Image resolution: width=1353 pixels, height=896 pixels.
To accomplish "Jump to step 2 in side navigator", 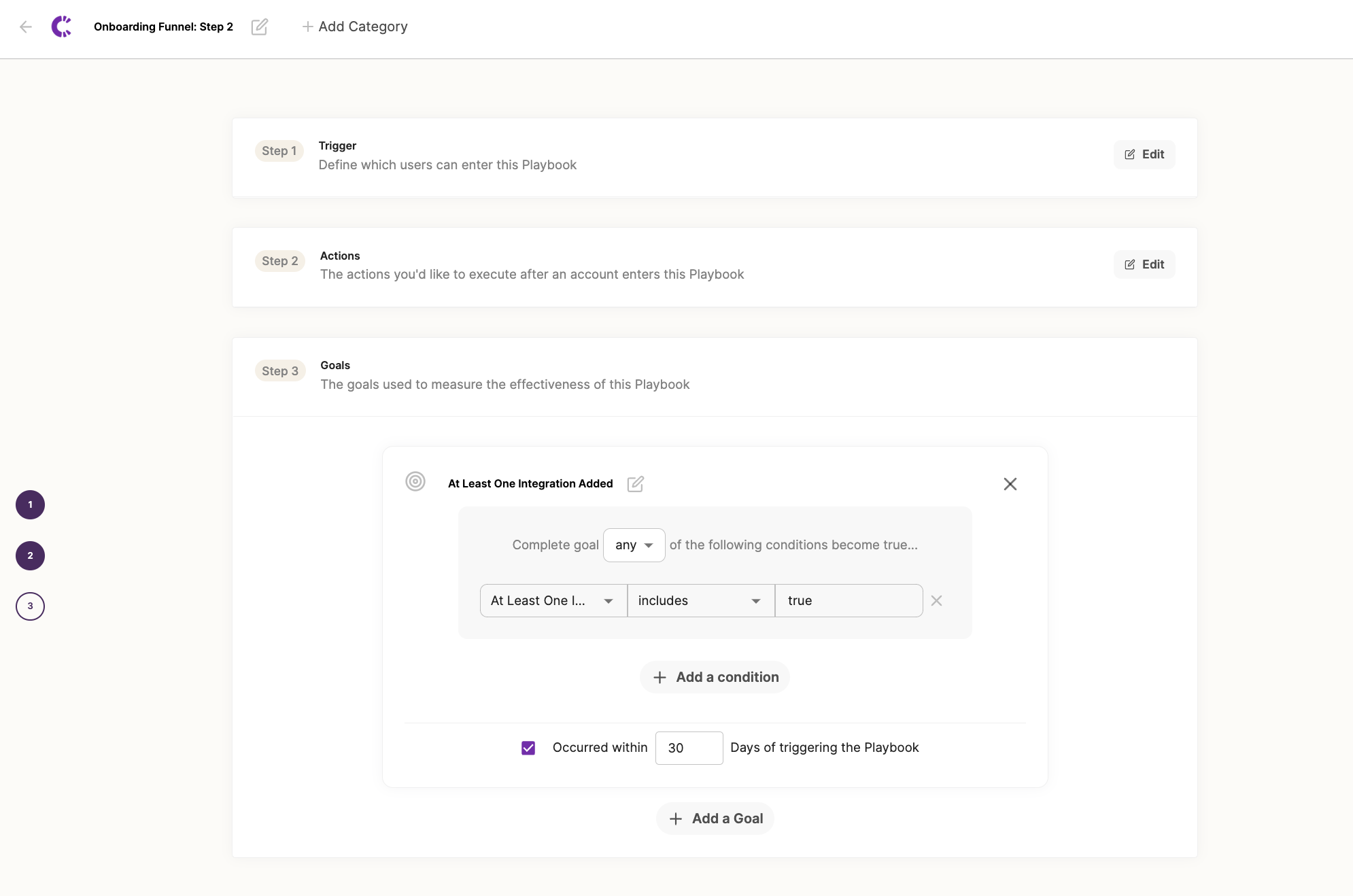I will [30, 555].
